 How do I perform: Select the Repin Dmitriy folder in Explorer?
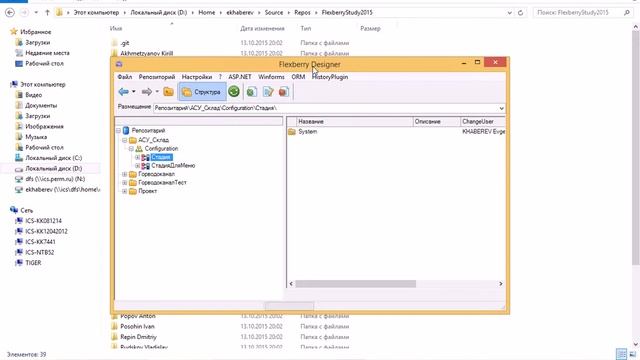[138, 337]
